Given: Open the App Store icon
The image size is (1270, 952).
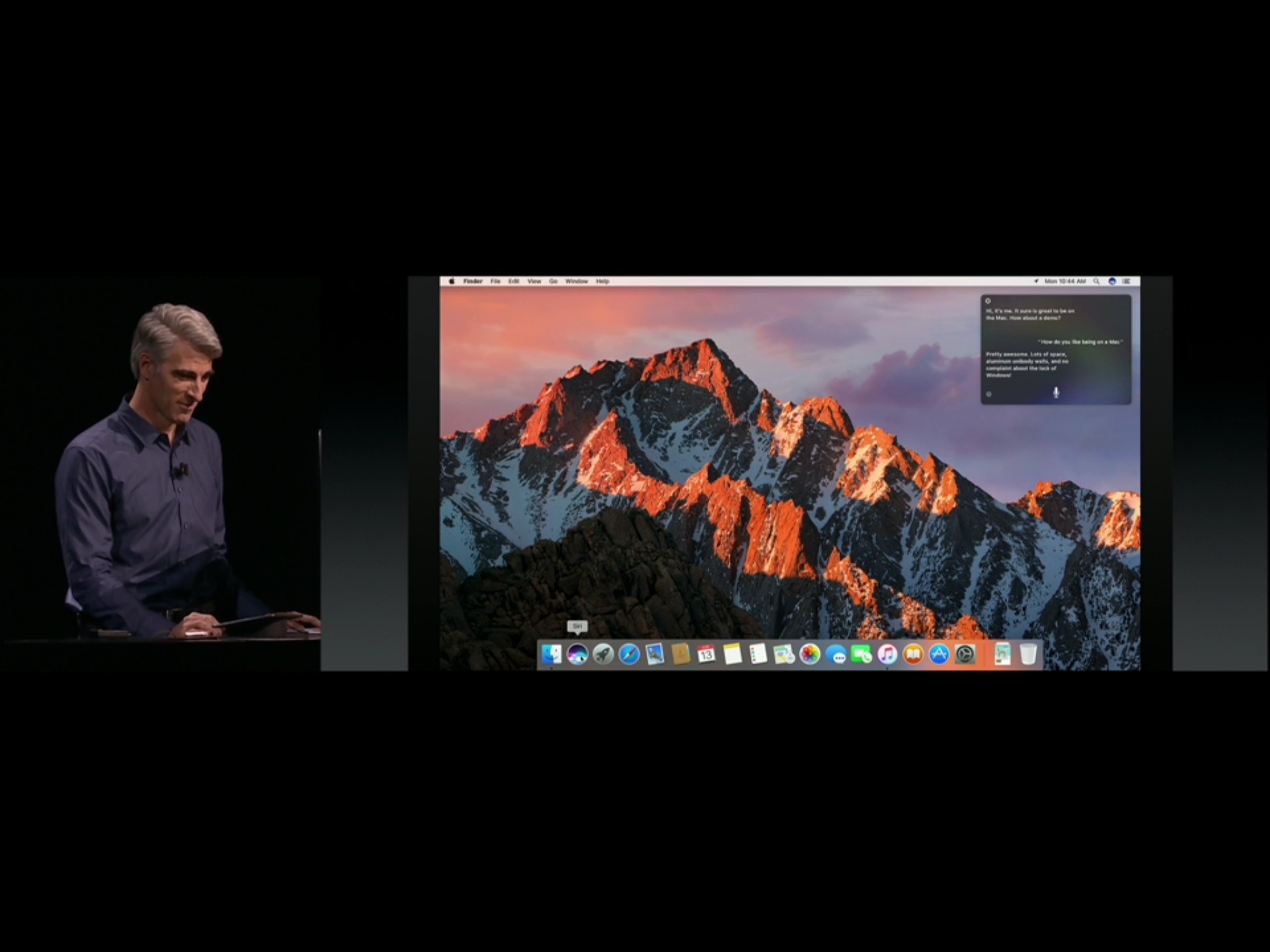Looking at the screenshot, I should point(939,654).
